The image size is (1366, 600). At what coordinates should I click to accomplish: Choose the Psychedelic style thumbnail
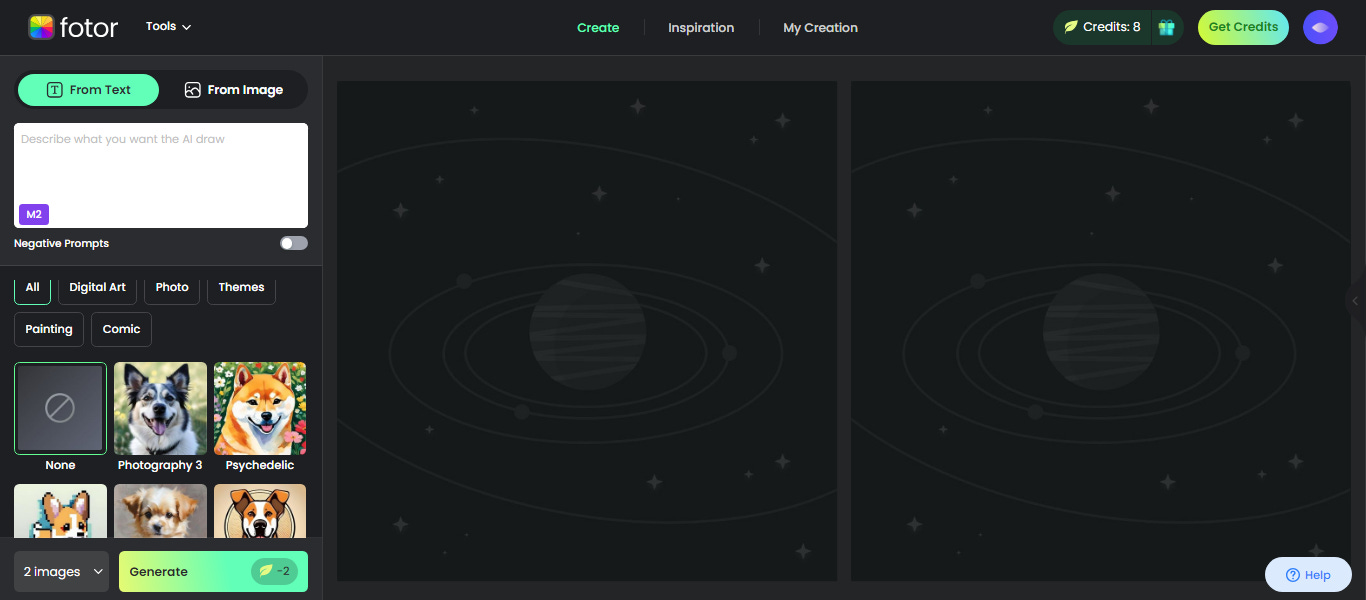(260, 408)
